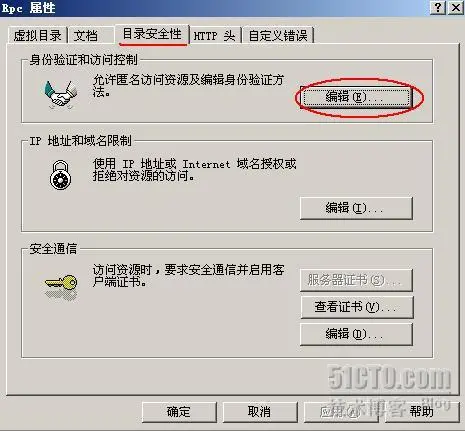
Task: Click 编辑(I) for IP address restrictions
Action: pos(356,208)
